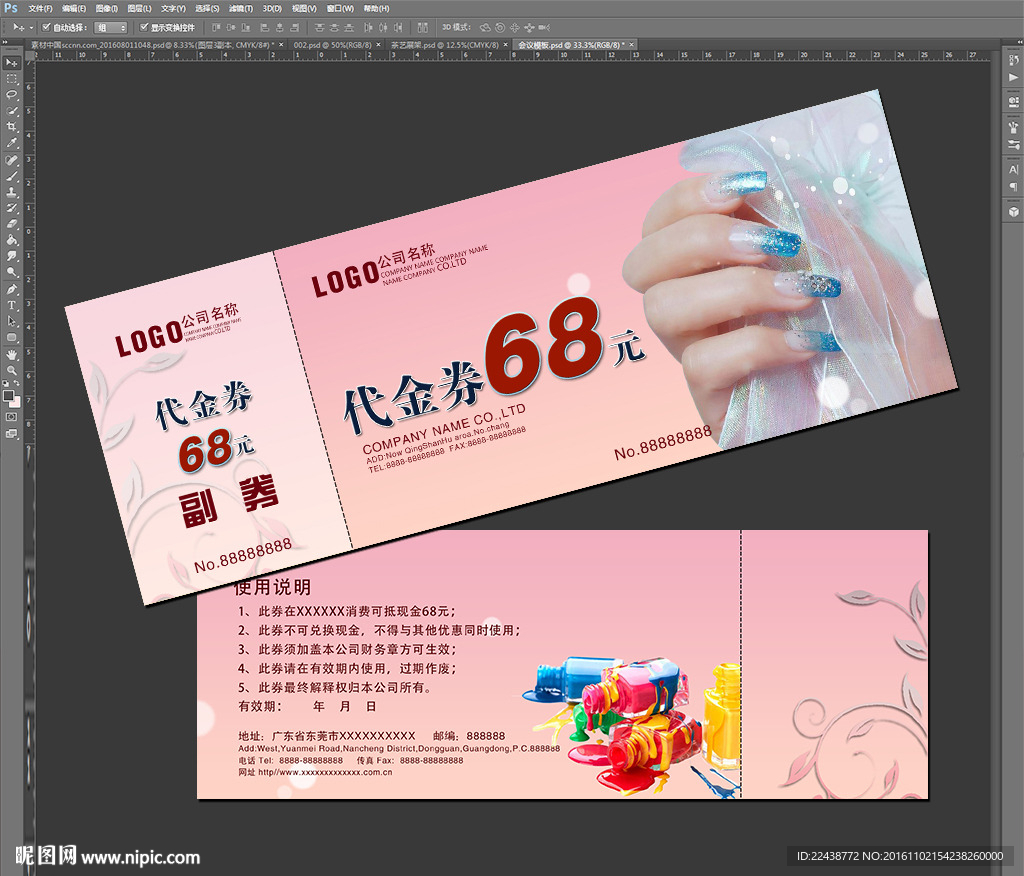The image size is (1024, 876).
Task: Select the Paint Bucket tool
Action: [12, 240]
